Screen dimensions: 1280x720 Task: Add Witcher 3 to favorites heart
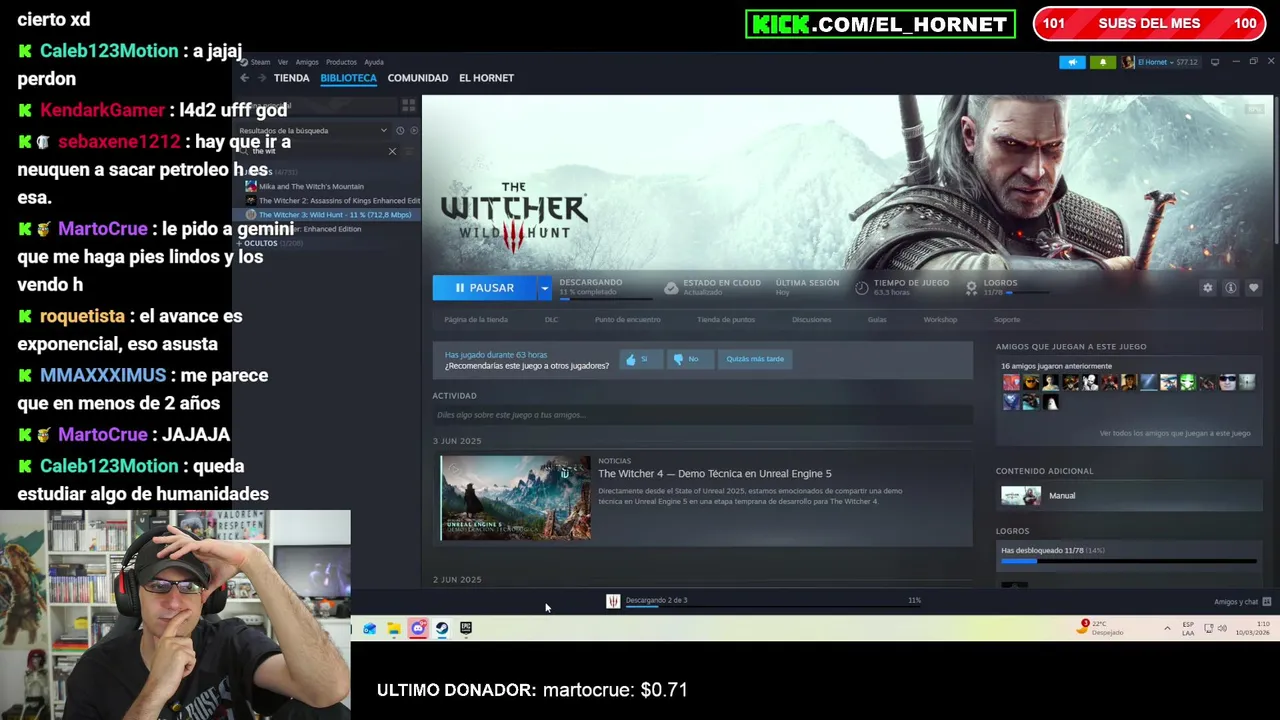coord(1254,288)
